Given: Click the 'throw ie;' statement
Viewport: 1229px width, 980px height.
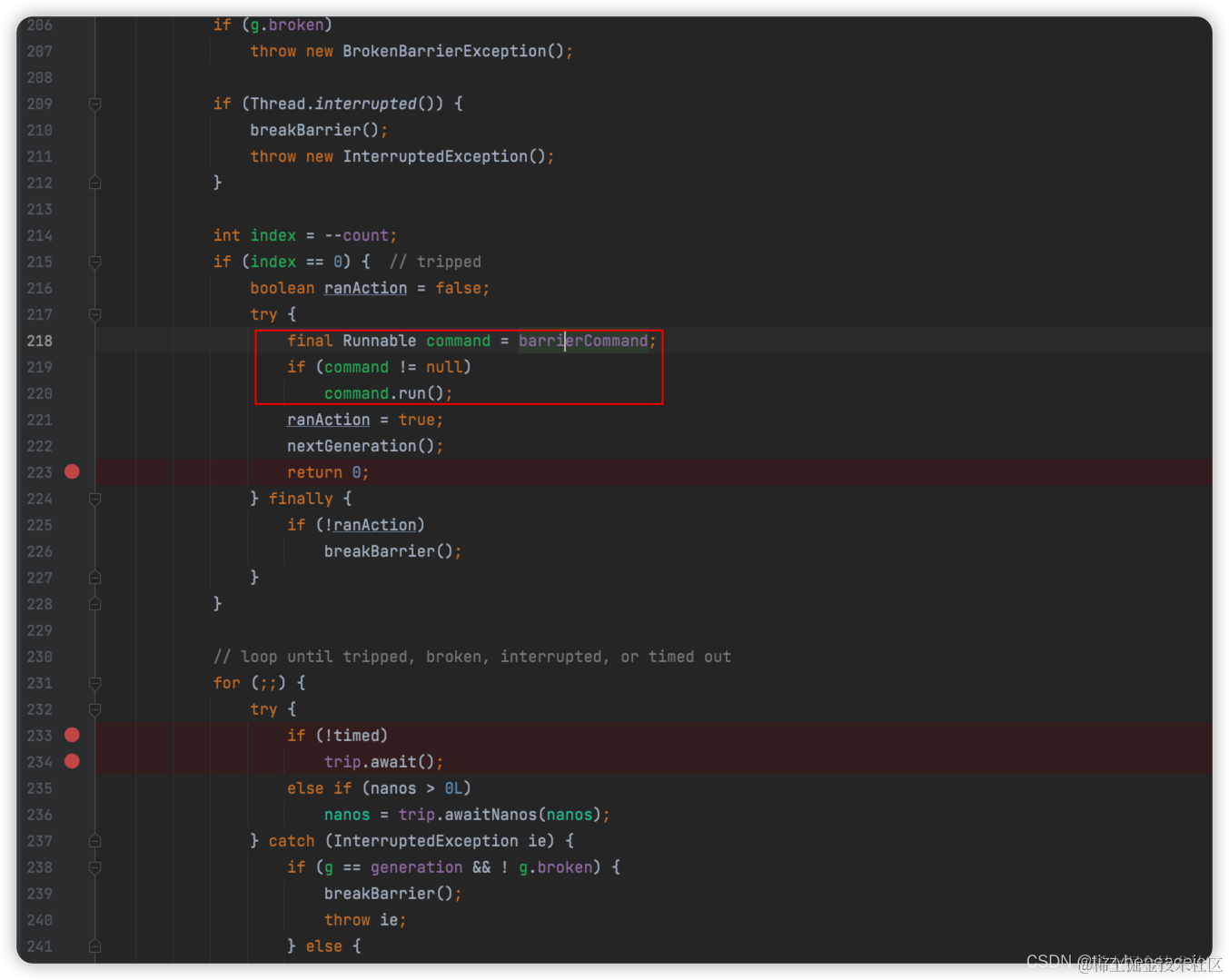Looking at the screenshot, I should [365, 920].
